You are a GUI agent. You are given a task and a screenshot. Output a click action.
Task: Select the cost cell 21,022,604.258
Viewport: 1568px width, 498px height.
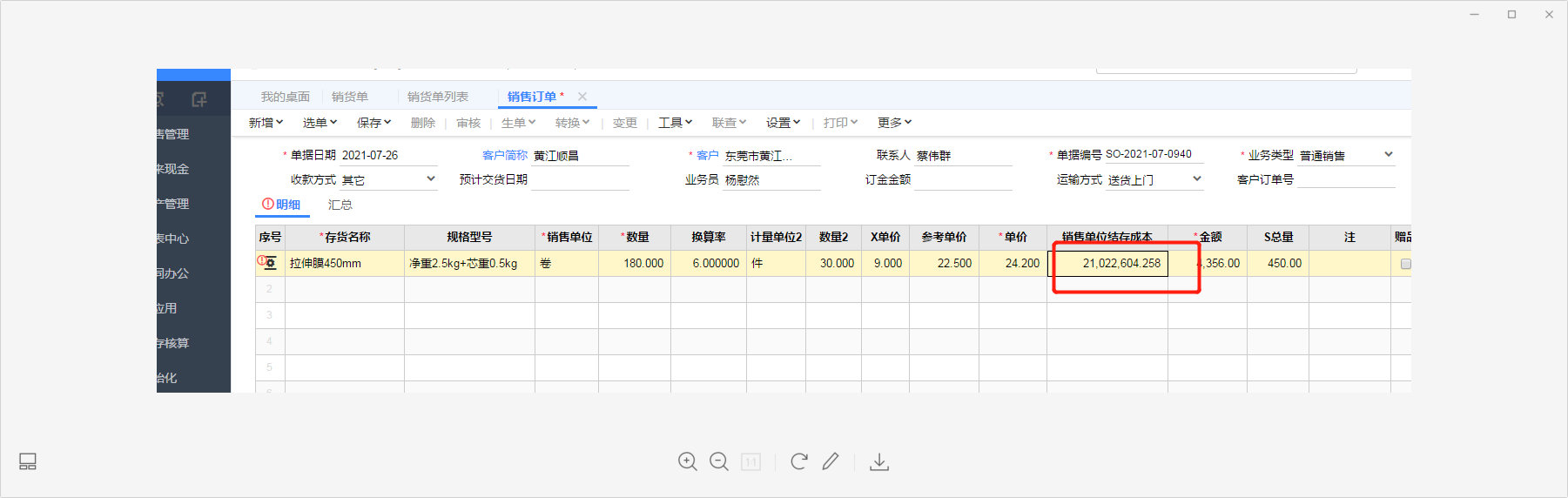tap(1107, 263)
